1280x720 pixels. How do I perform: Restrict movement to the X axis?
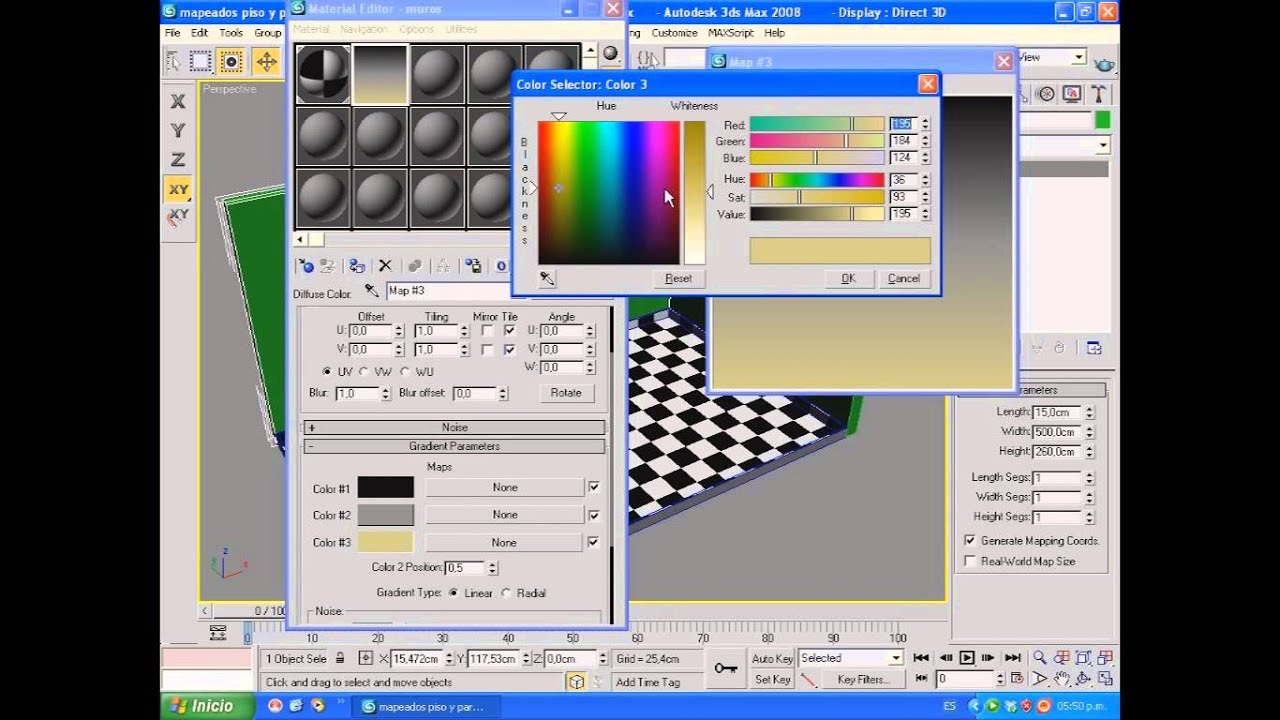178,102
